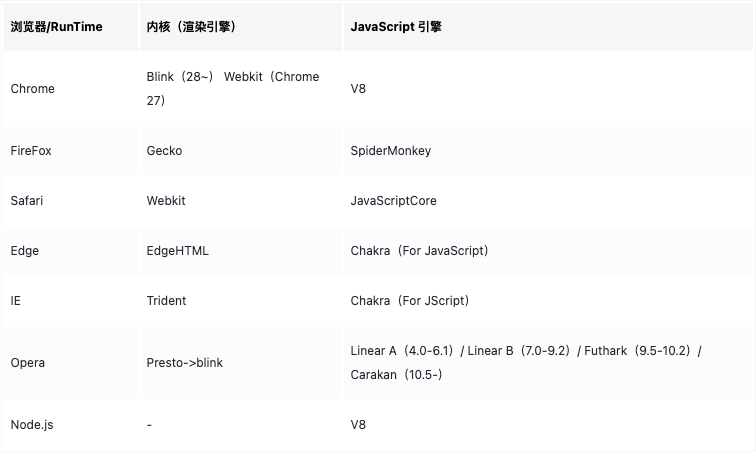The width and height of the screenshot is (756, 453).
Task: Click the Blink/Webkit engine cell for Chrome
Action: (x=233, y=89)
